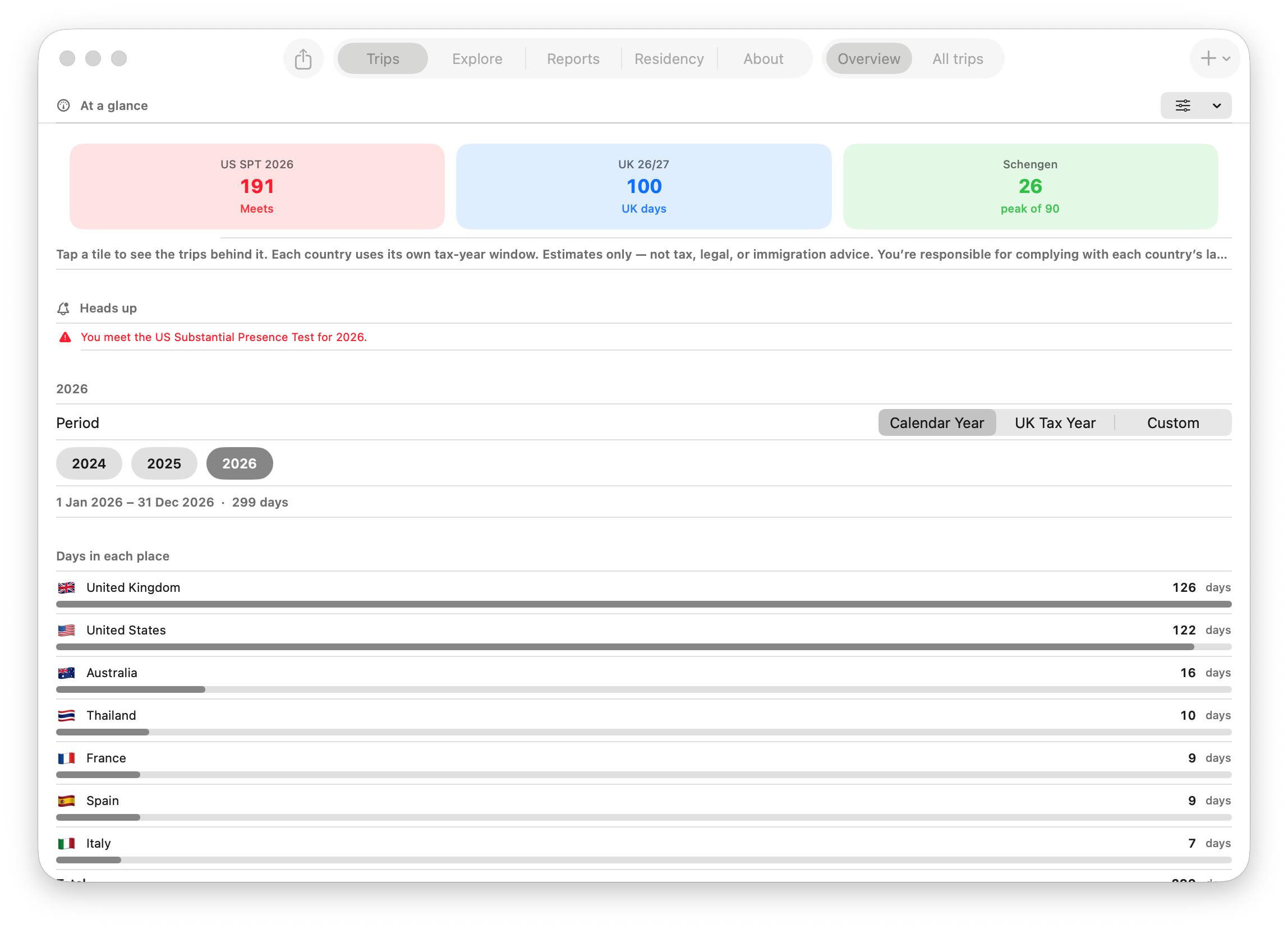Click the 'Days in each place' heading
The image size is (1288, 929).
point(113,557)
